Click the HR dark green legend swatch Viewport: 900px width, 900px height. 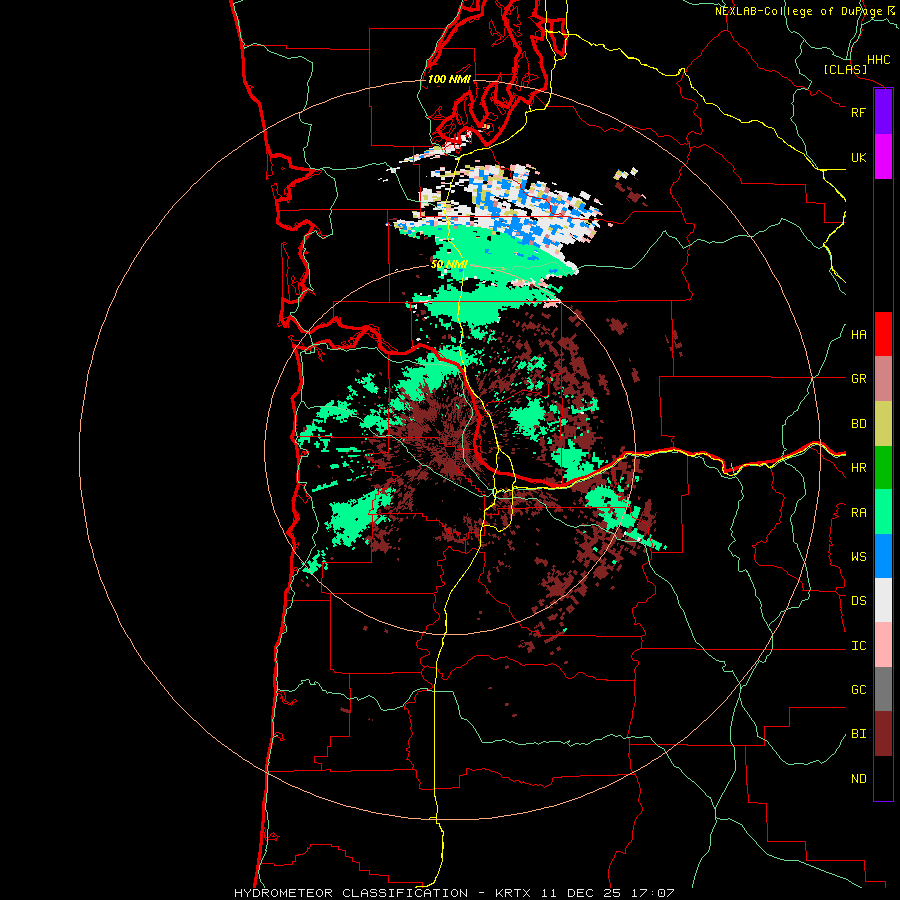(883, 468)
